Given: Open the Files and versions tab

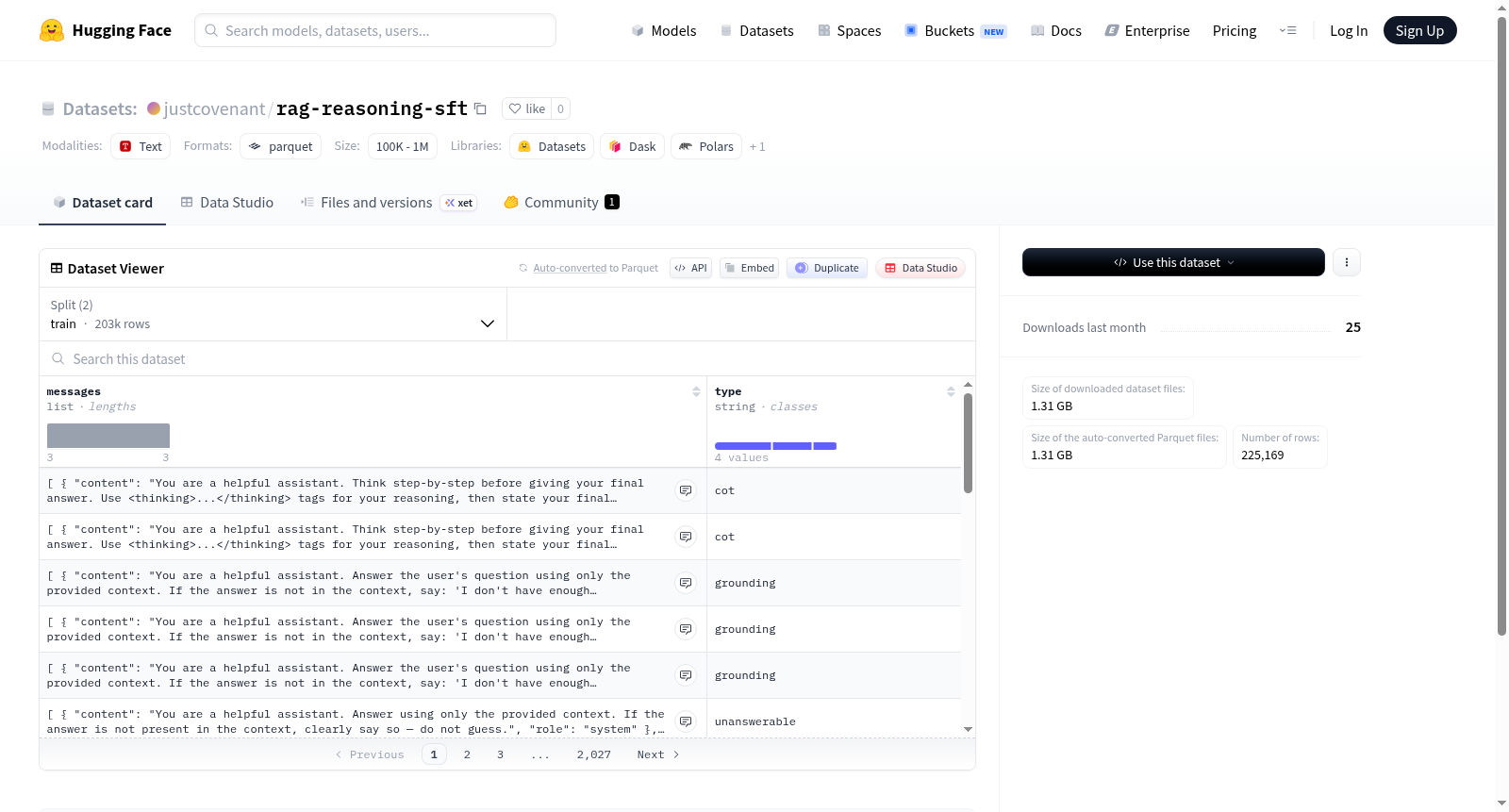Looking at the screenshot, I should point(389,202).
